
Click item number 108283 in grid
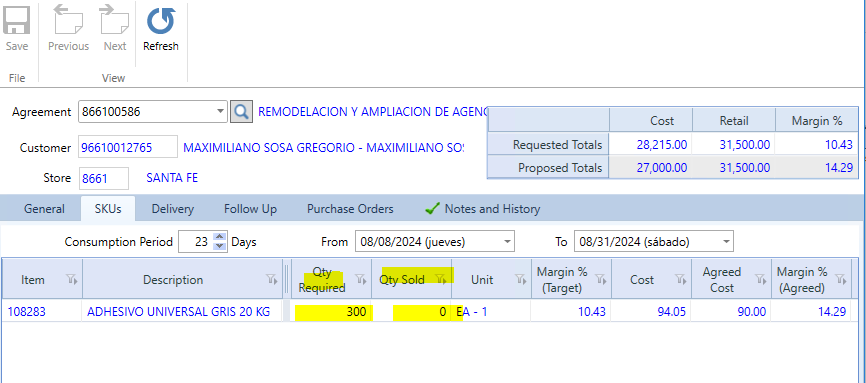[x=27, y=312]
